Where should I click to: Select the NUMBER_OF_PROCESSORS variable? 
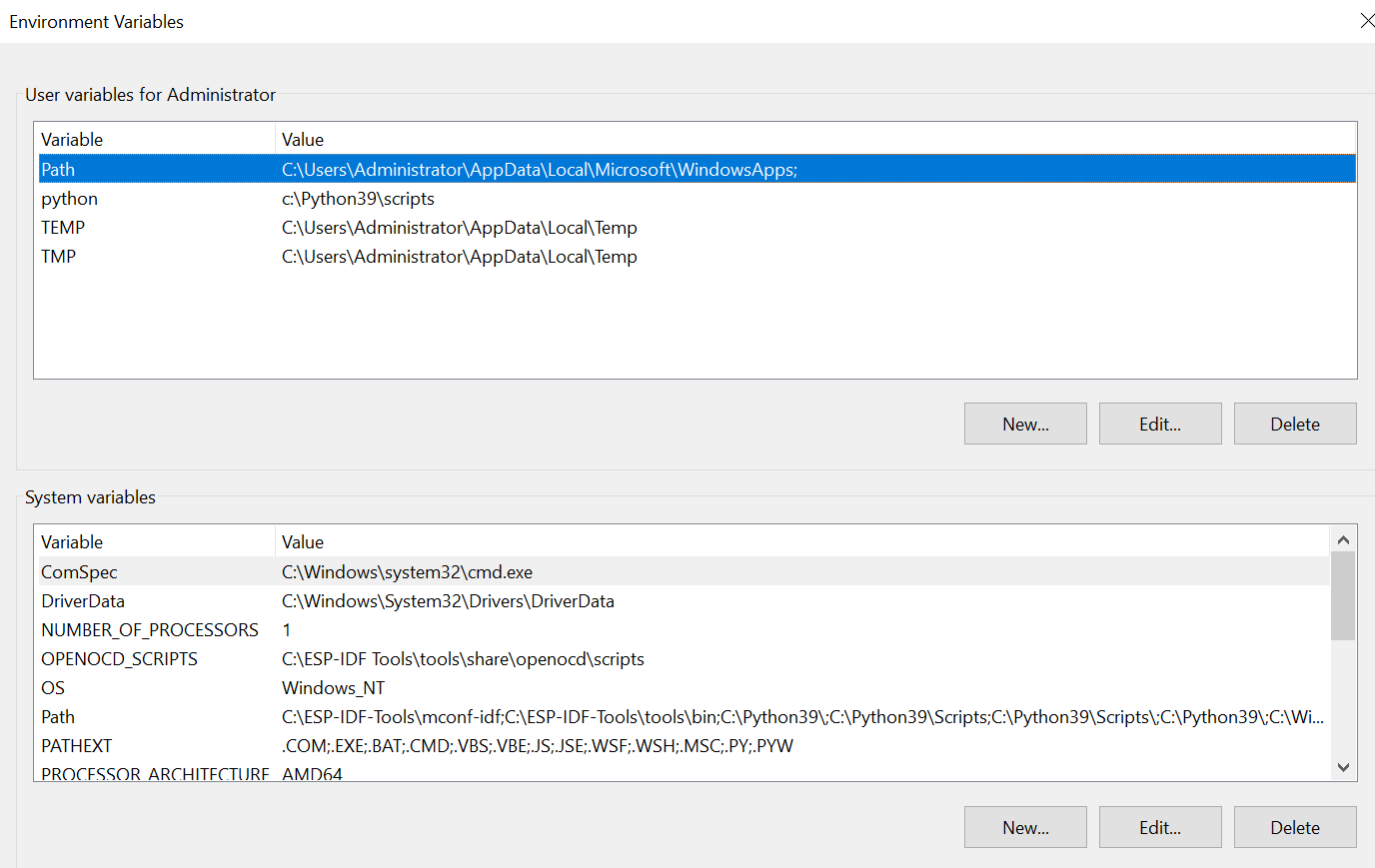tap(150, 629)
